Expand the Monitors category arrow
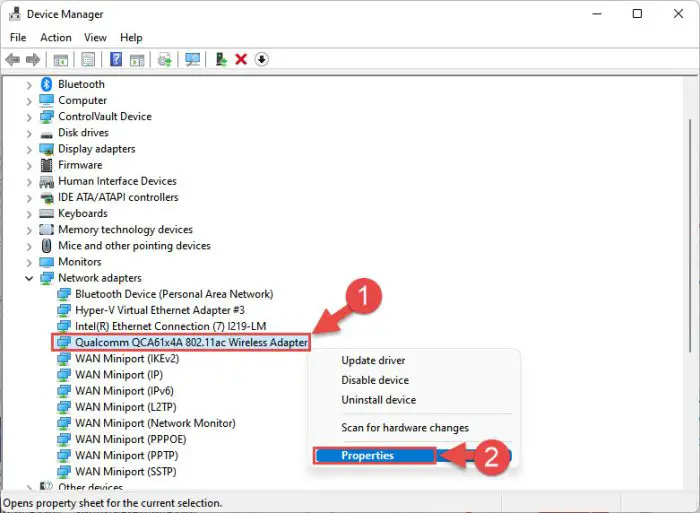Screen dimensions: 700x513 coord(29,262)
